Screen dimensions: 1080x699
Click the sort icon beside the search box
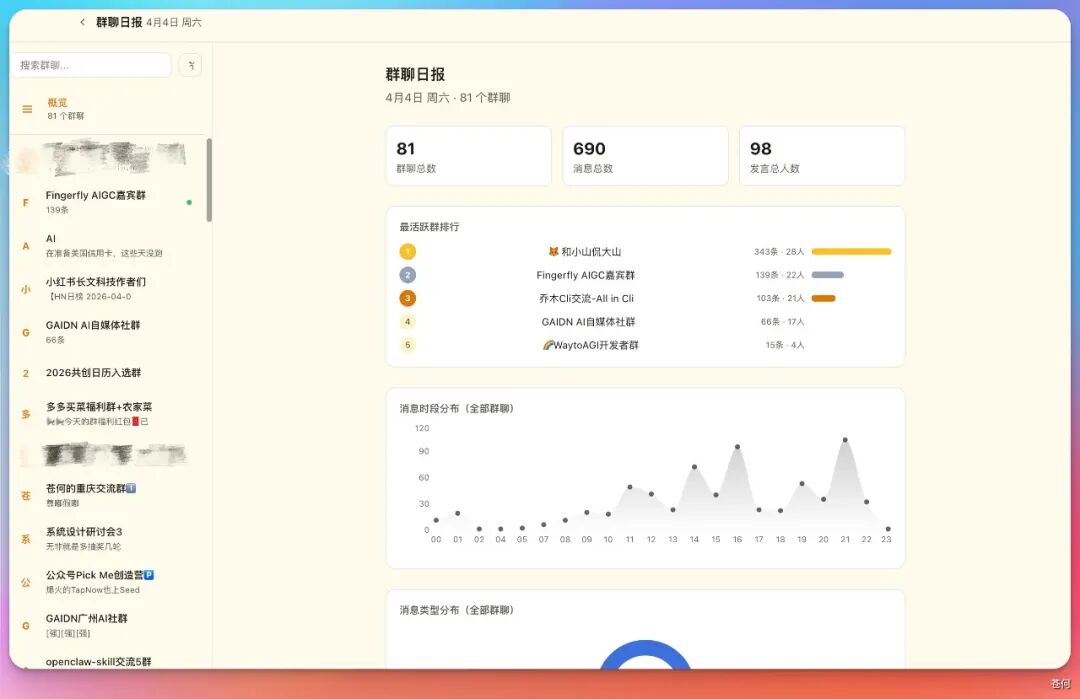[191, 64]
